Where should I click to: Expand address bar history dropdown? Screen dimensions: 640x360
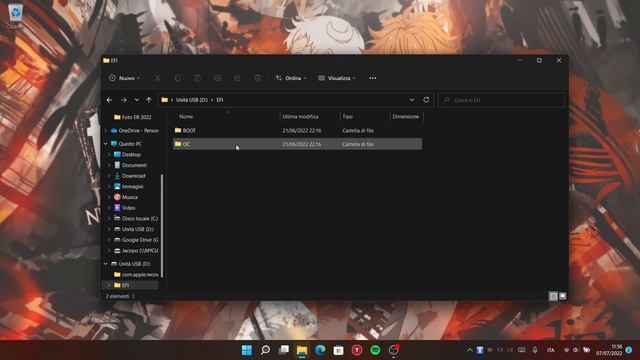coord(412,100)
